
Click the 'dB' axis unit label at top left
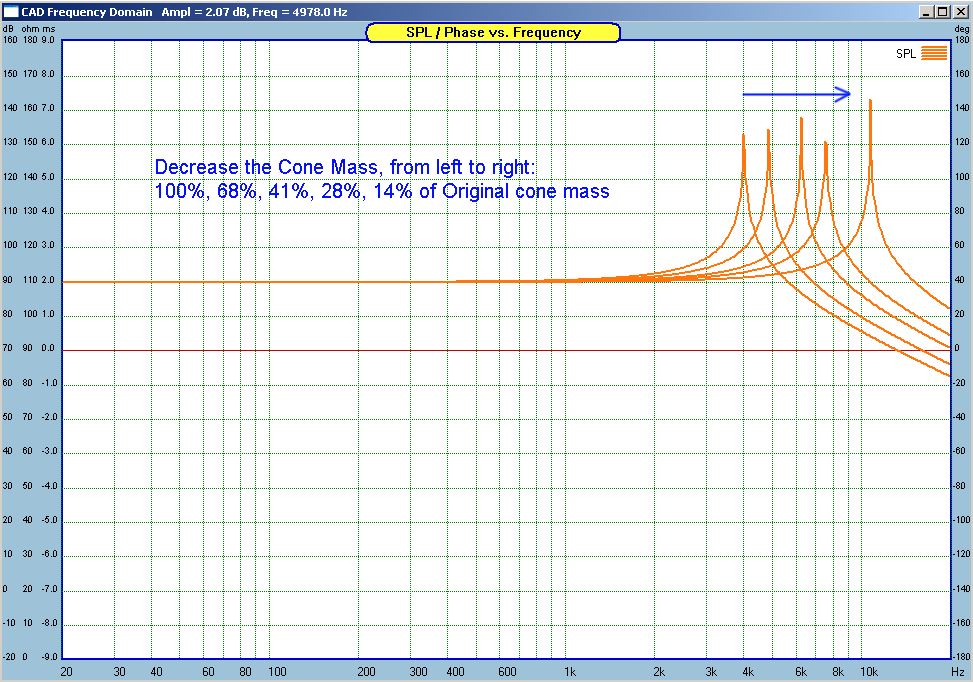(x=9, y=31)
